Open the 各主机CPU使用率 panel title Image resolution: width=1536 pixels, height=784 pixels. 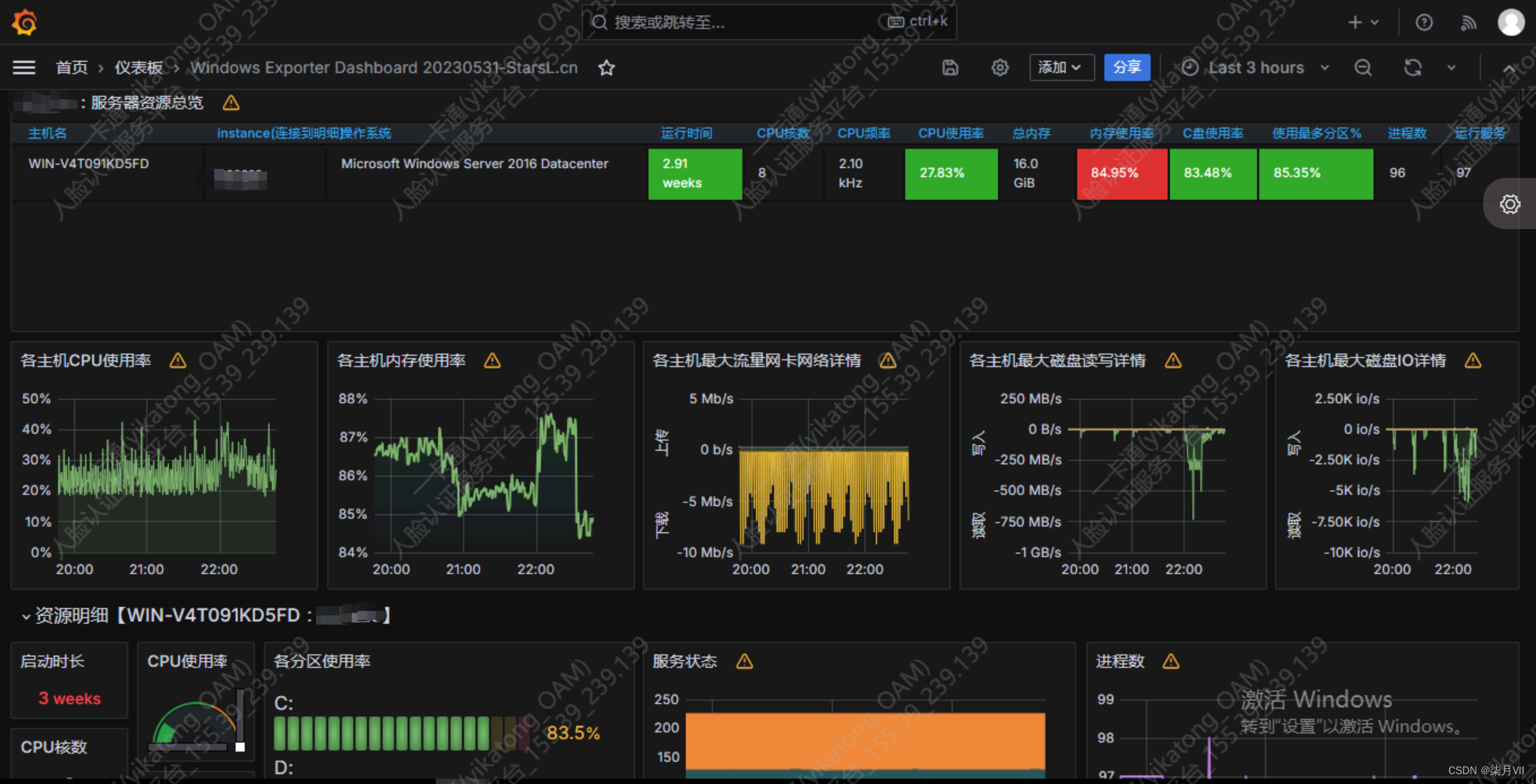pos(85,360)
